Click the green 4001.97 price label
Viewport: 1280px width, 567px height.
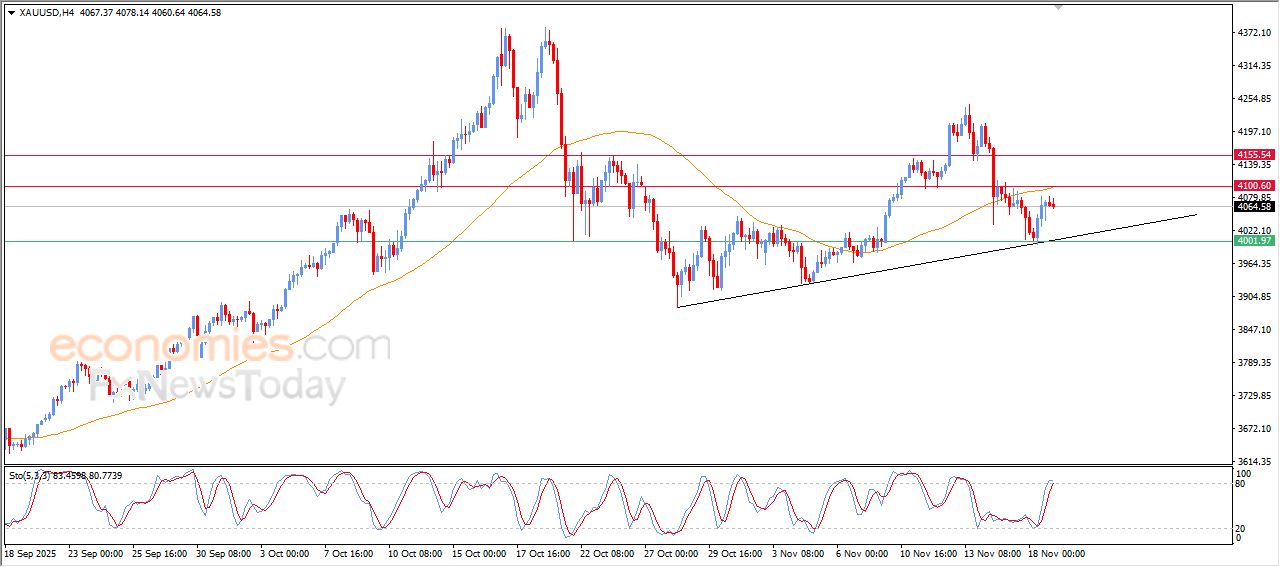pyautogui.click(x=1253, y=241)
